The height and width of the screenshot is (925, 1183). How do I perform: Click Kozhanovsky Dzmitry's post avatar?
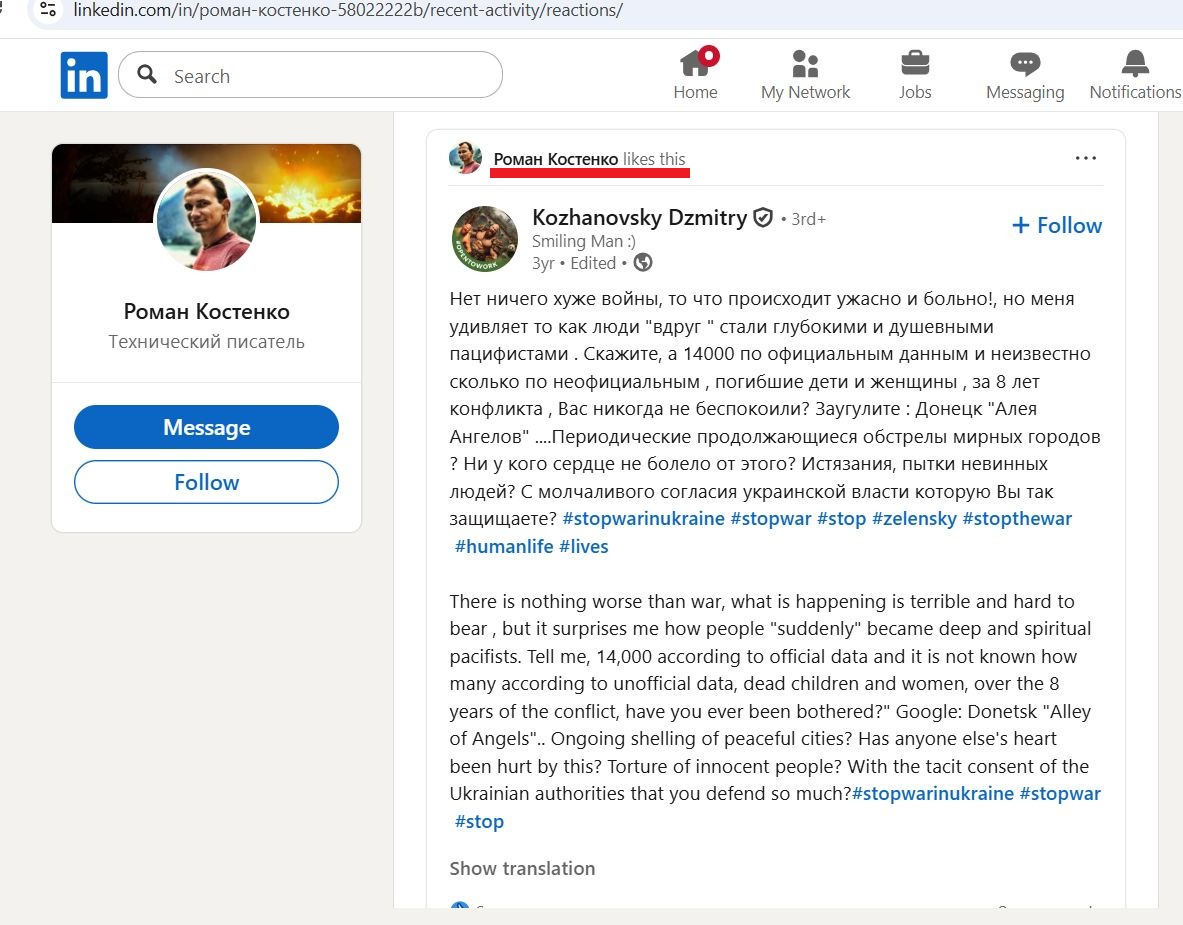[485, 239]
